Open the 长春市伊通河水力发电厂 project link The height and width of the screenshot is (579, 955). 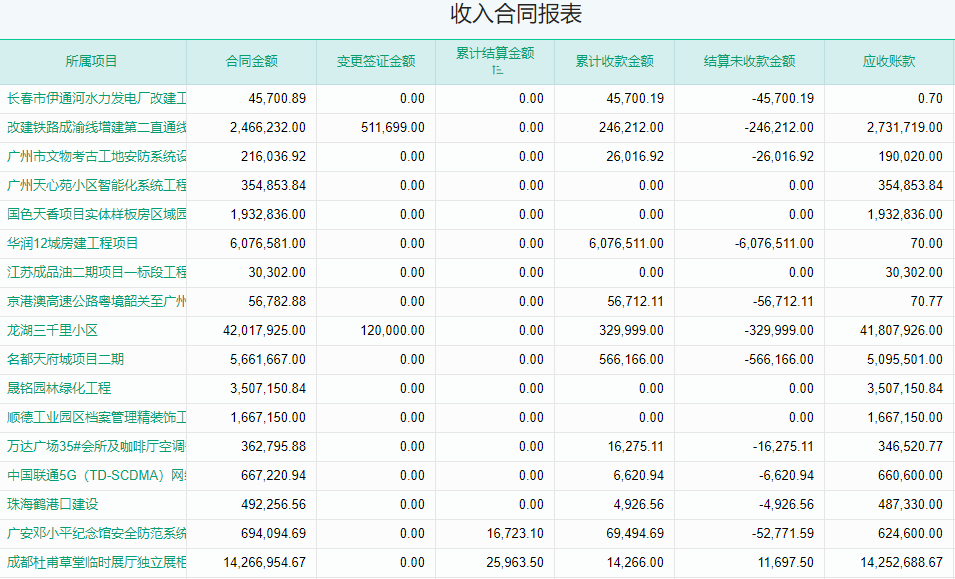coord(96,98)
